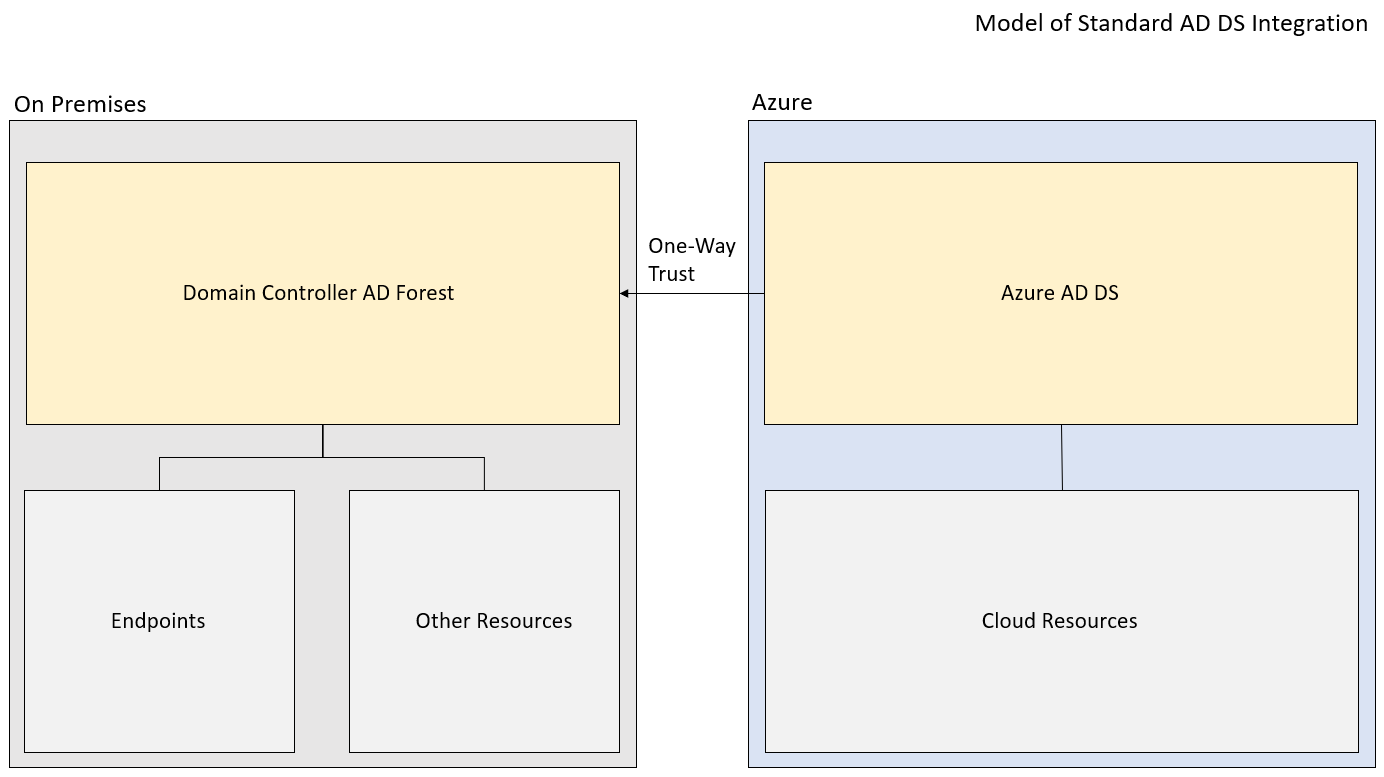Select the Other Resources box
The height and width of the screenshot is (777, 1384).
[x=484, y=621]
